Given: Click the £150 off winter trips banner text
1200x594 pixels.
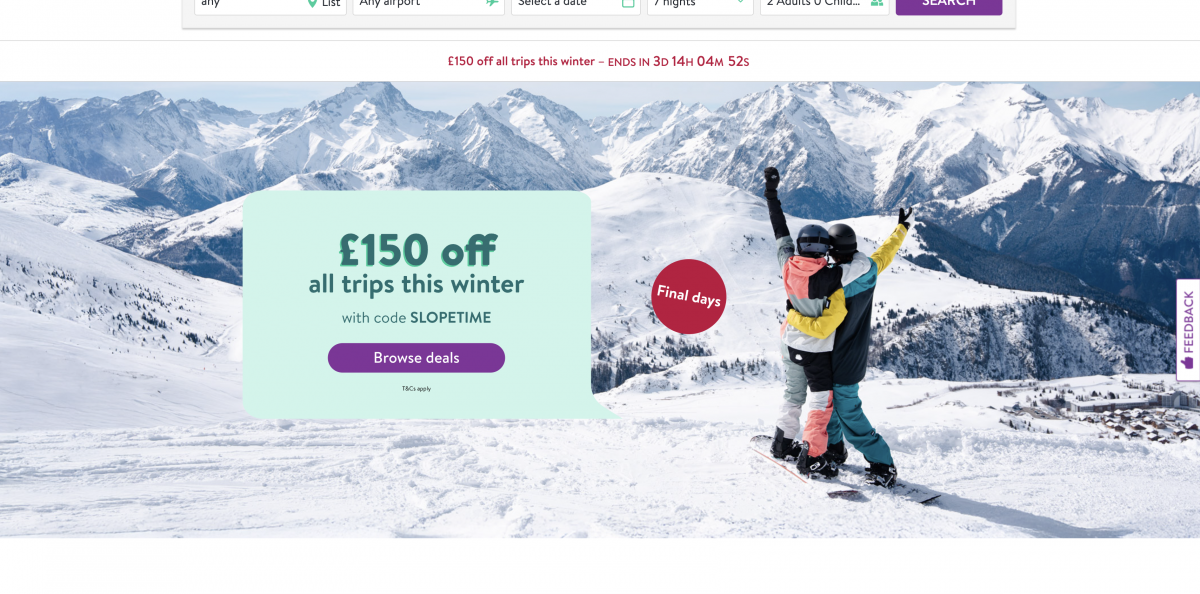Looking at the screenshot, I should 521,62.
